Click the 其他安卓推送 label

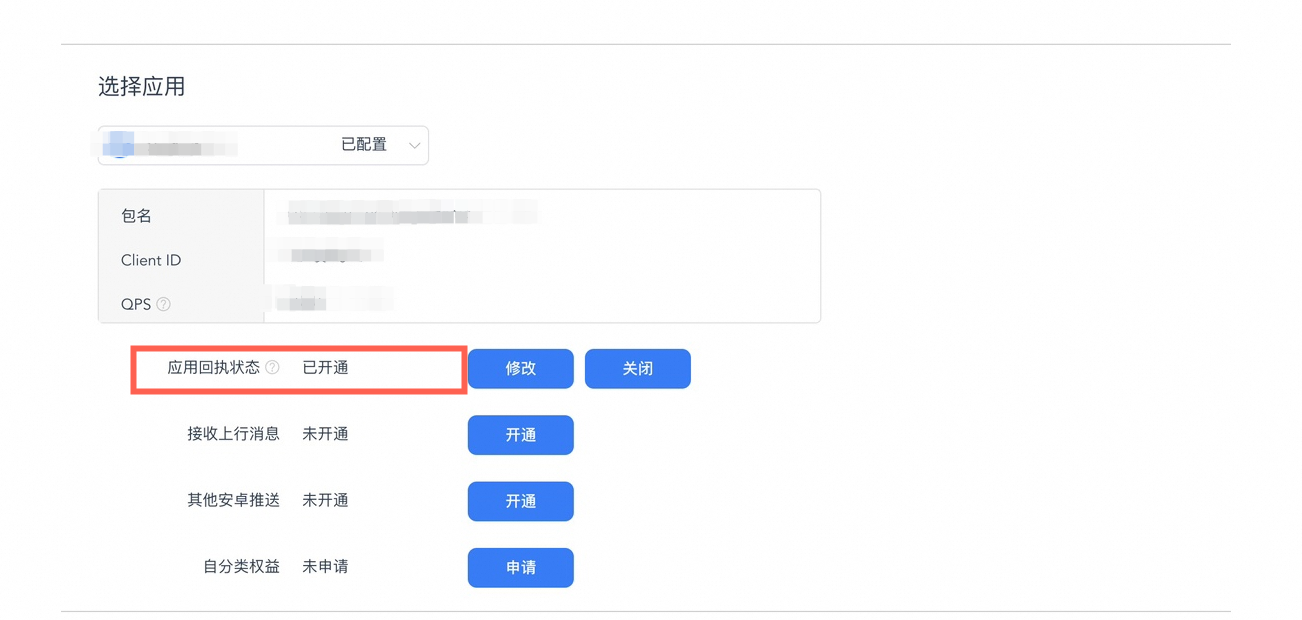coord(233,500)
